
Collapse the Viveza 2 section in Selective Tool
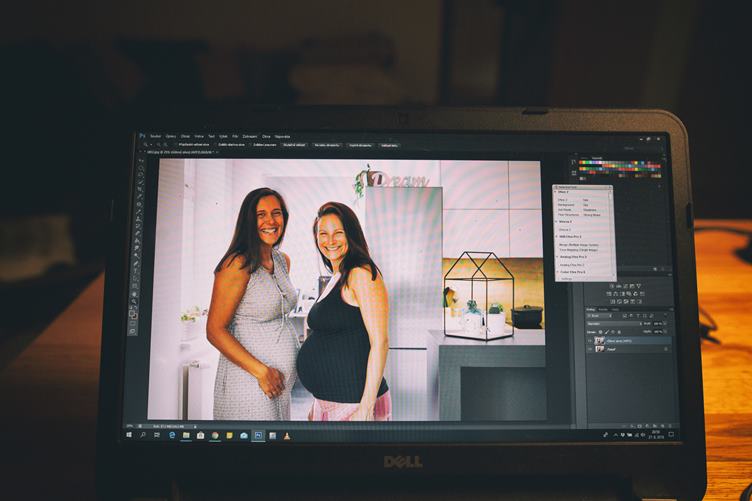pyautogui.click(x=556, y=222)
